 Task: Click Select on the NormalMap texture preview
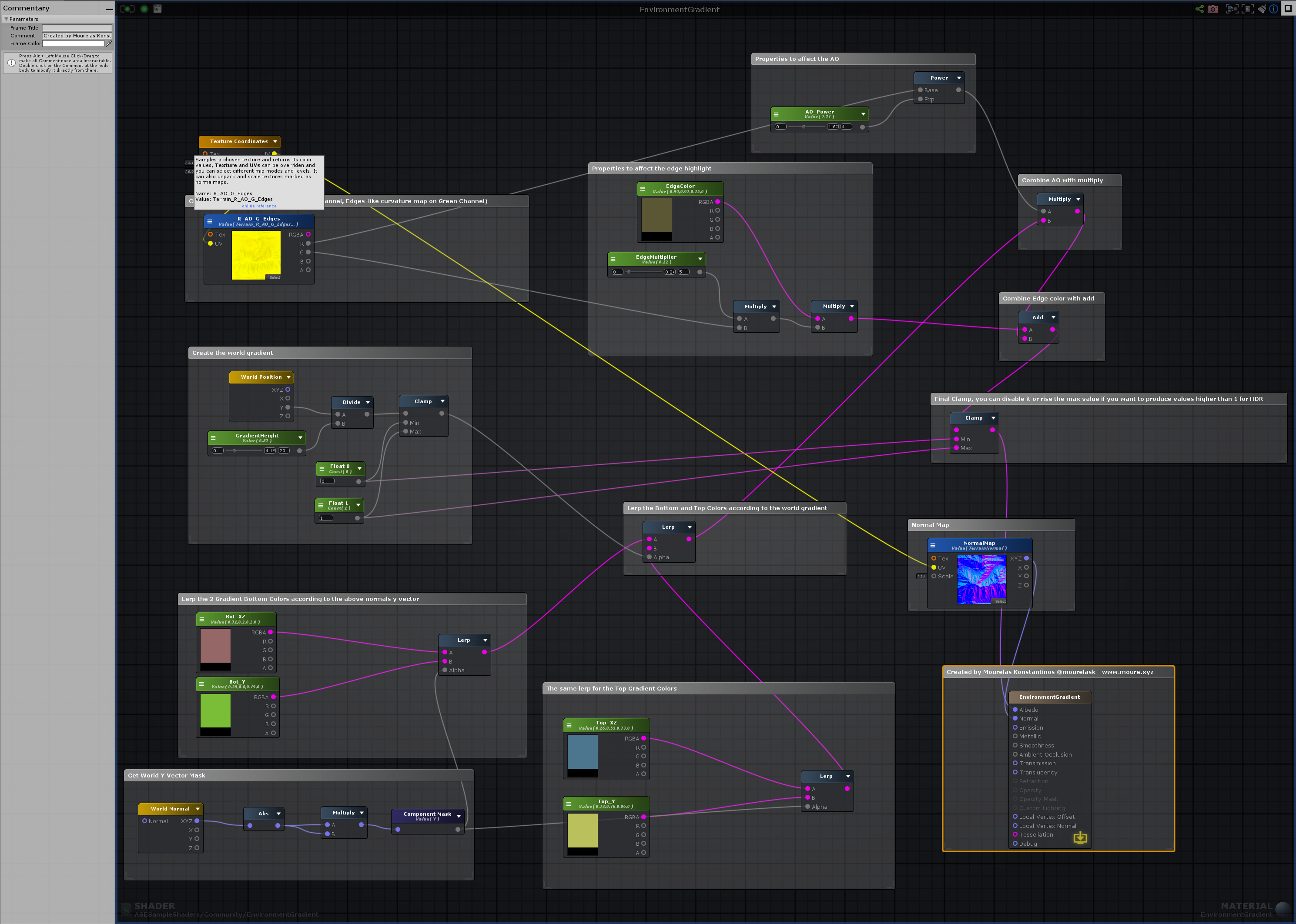coord(1000,601)
